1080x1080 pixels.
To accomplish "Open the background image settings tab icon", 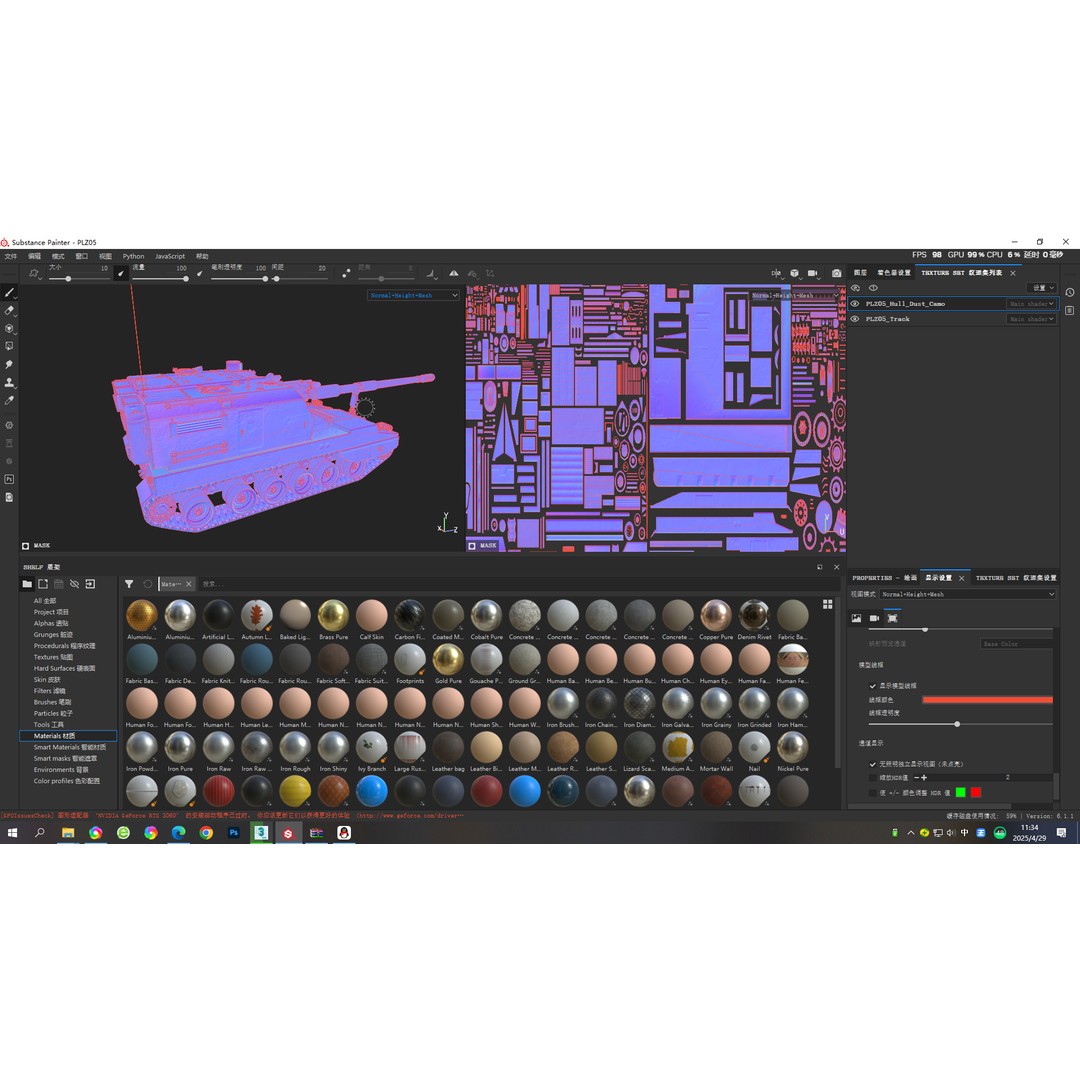I will 856,619.
